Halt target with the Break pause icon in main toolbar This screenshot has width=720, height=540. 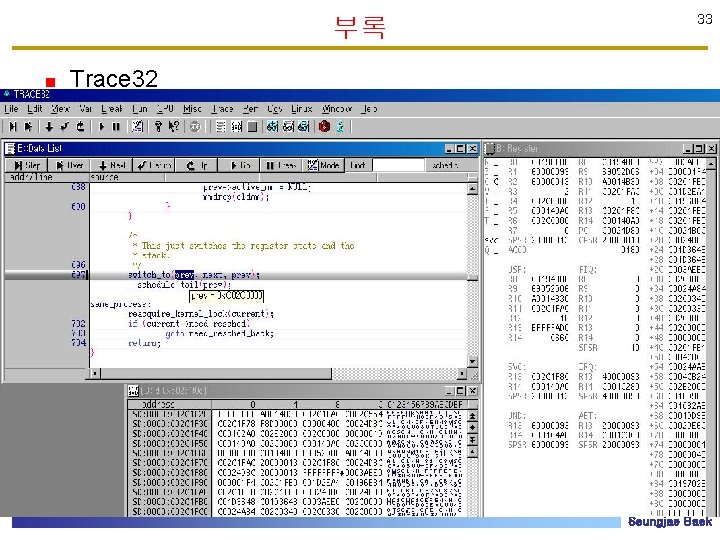tap(116, 126)
